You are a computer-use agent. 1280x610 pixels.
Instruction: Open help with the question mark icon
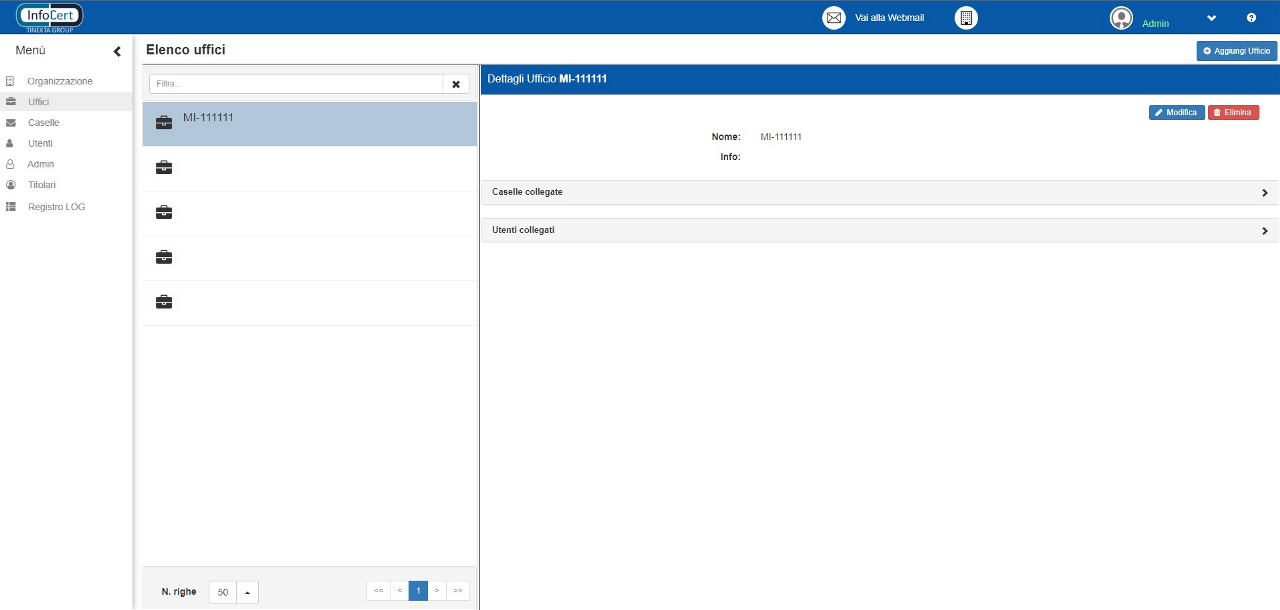(x=1251, y=18)
